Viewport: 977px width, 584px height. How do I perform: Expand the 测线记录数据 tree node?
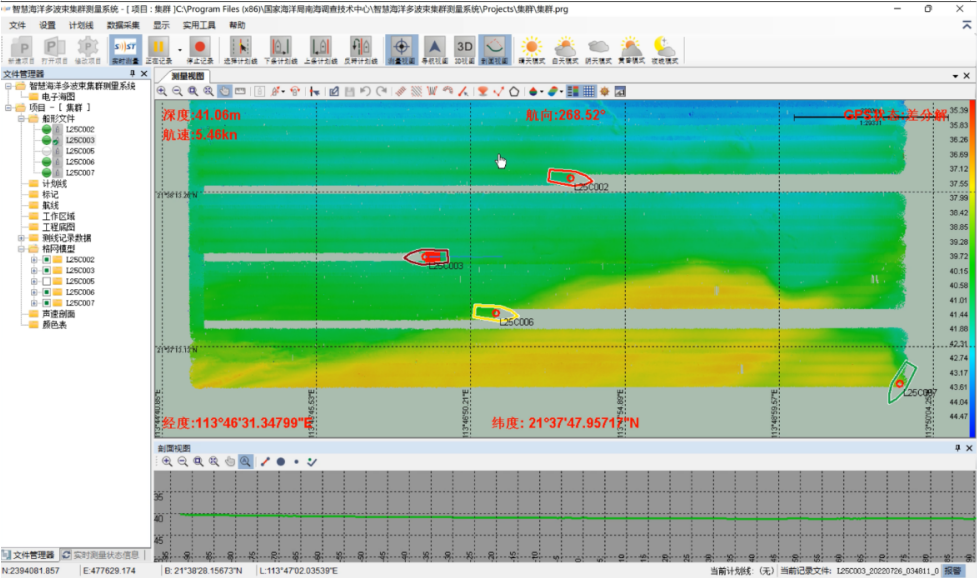point(21,238)
